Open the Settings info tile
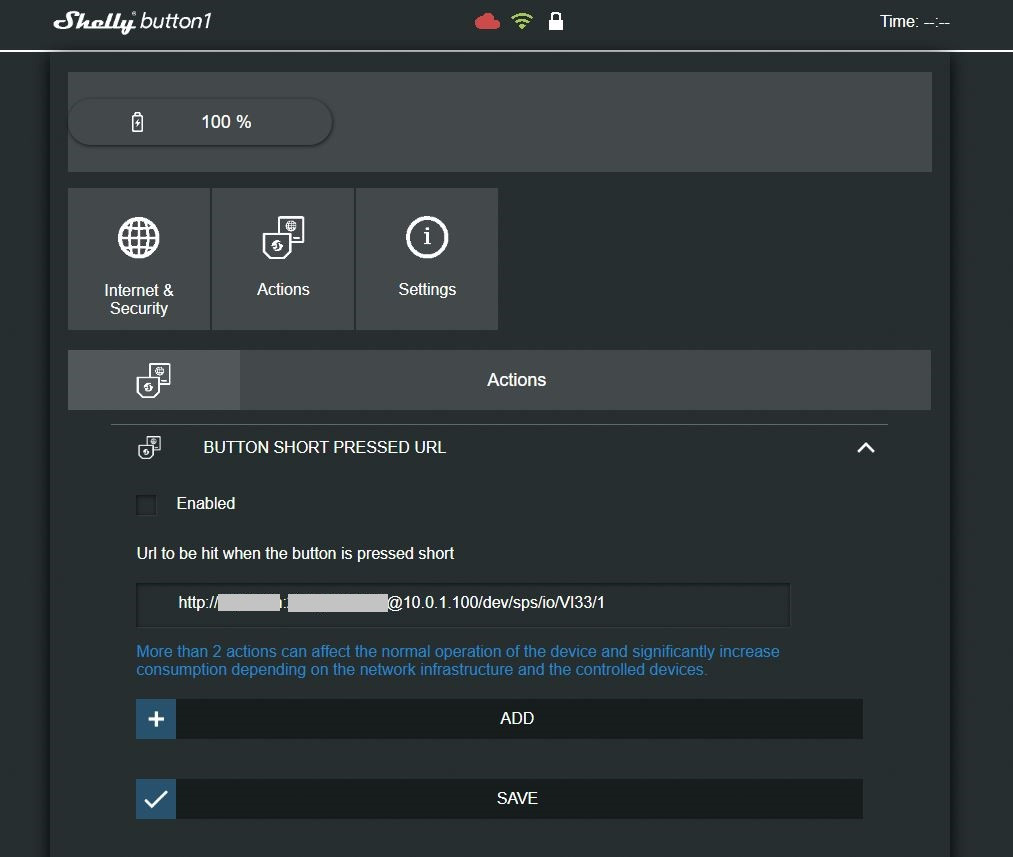 point(427,259)
